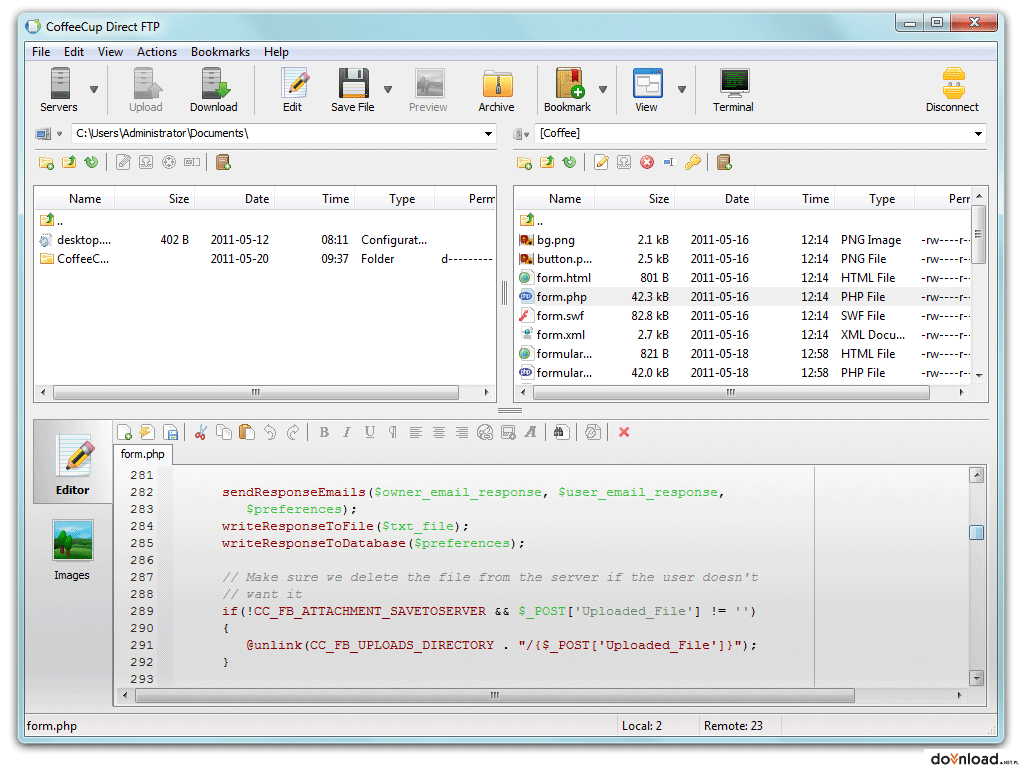Open the View menu
The height and width of the screenshot is (768, 1024).
(x=110, y=52)
